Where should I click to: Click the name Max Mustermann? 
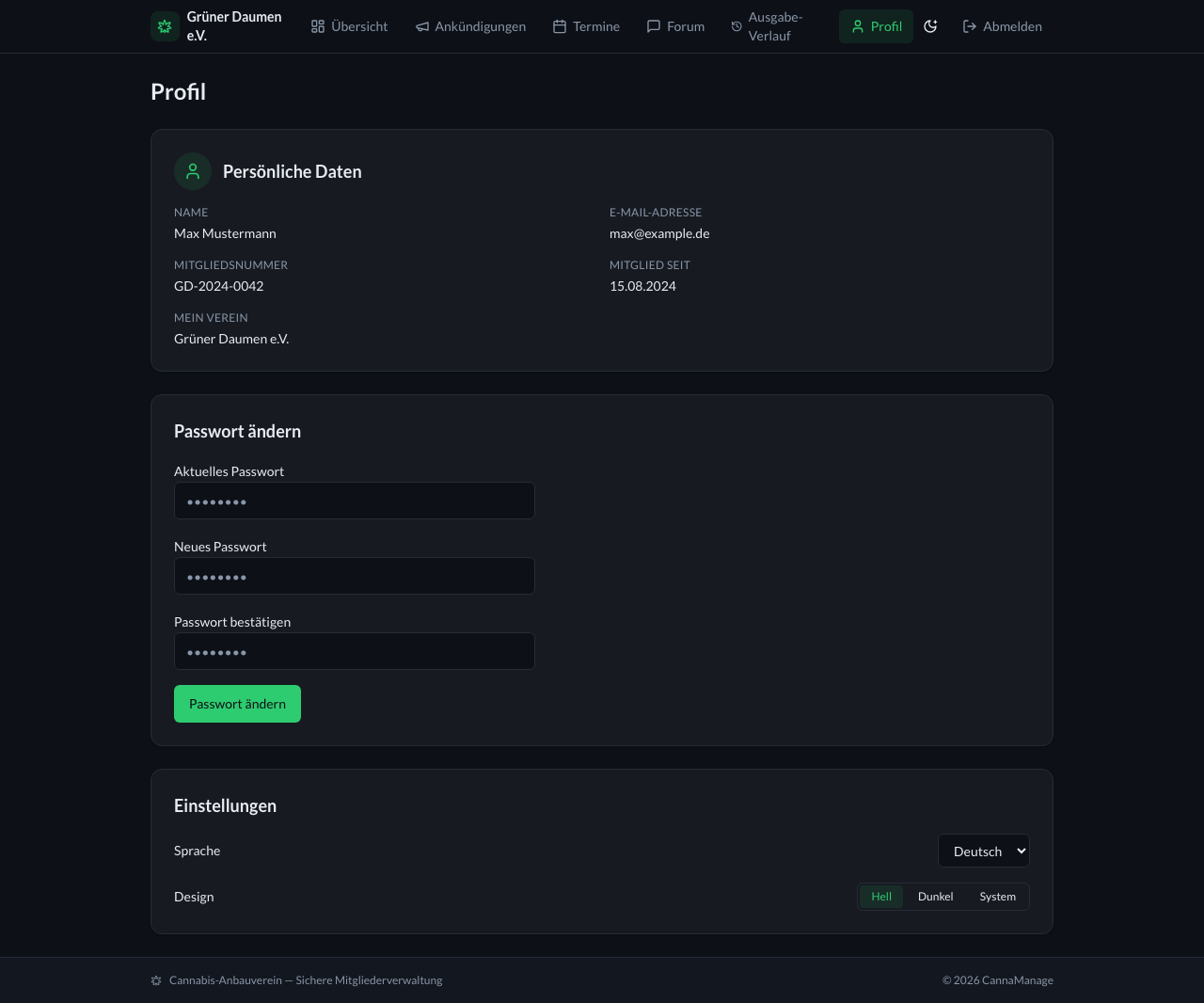click(225, 233)
